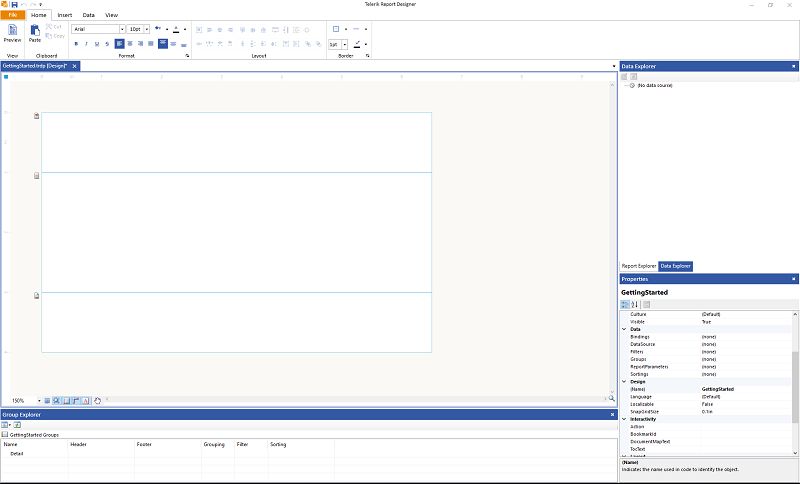Click the border line style icon
This screenshot has width=800, height=484.
[356, 29]
